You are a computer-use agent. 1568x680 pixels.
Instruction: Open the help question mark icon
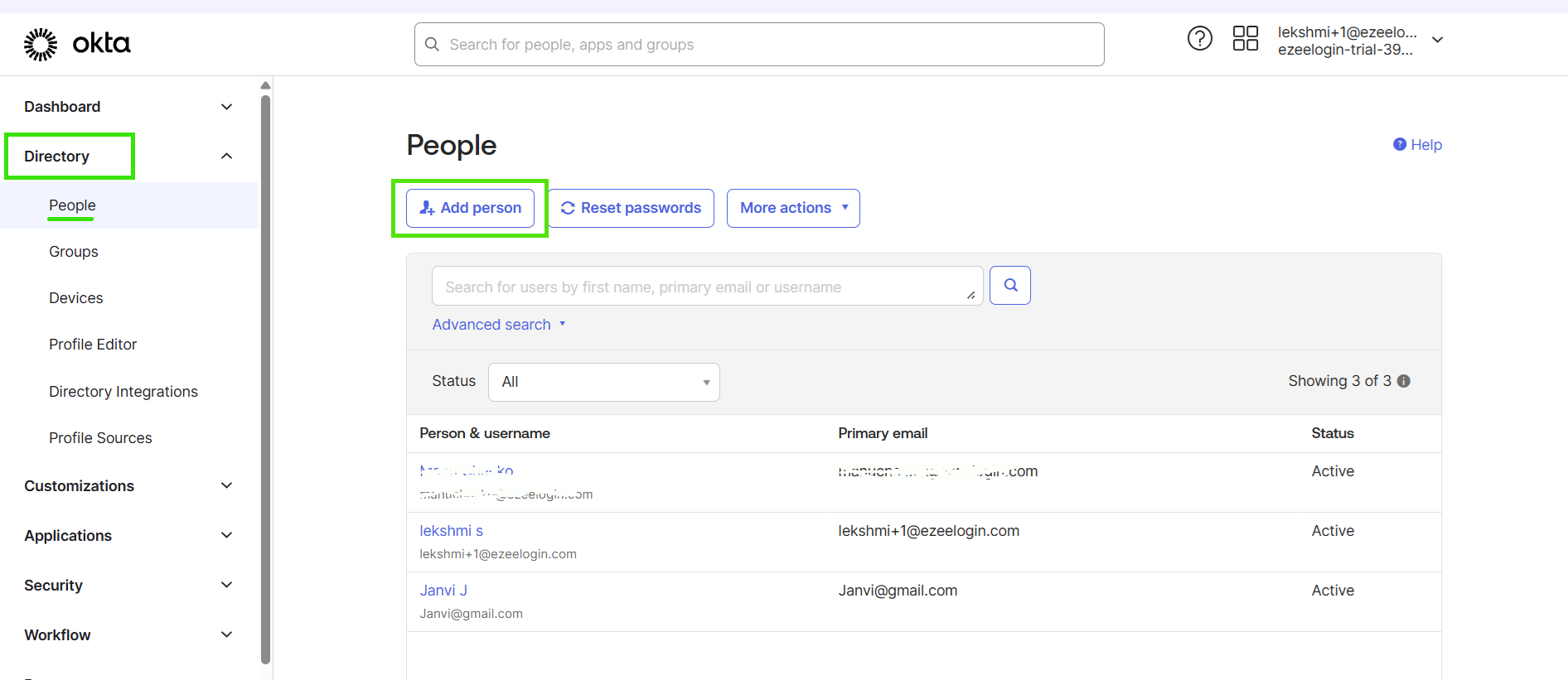pos(1199,38)
